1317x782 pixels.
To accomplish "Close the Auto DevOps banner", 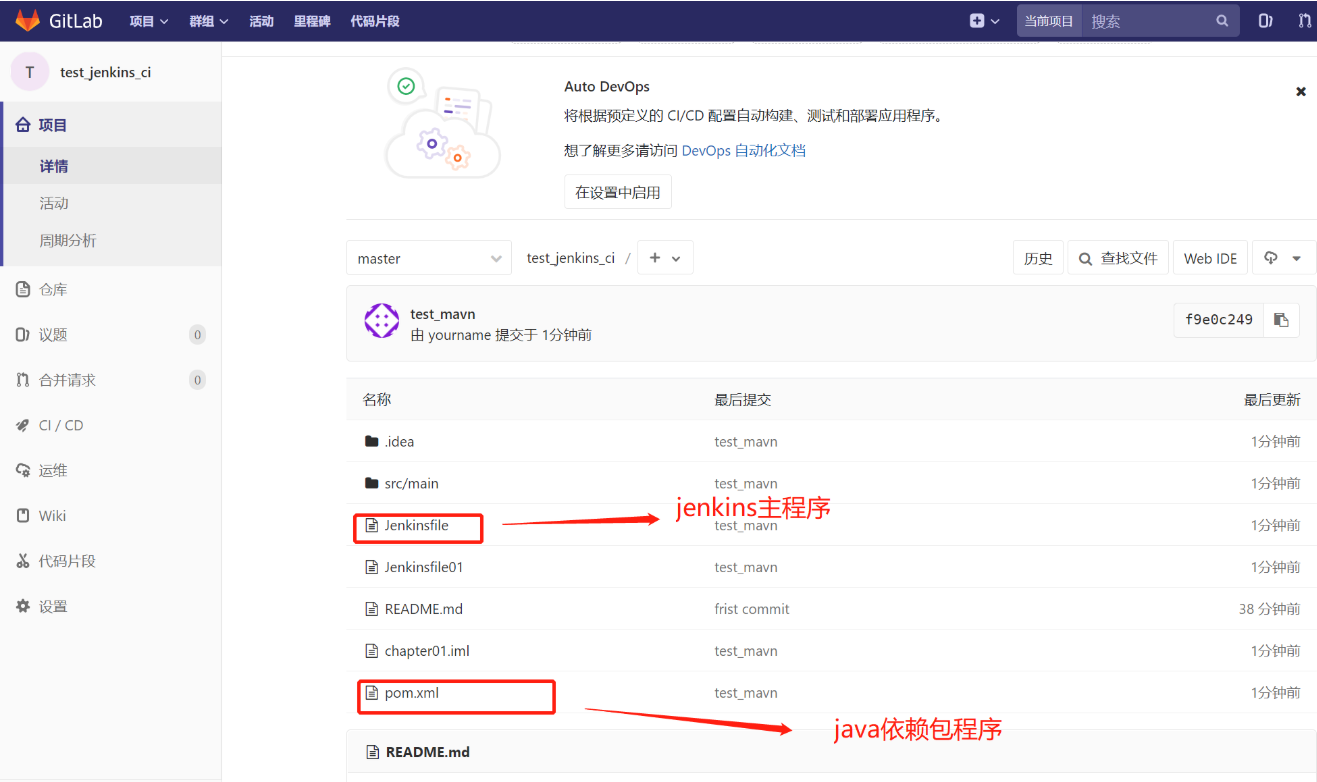I will 1301,91.
